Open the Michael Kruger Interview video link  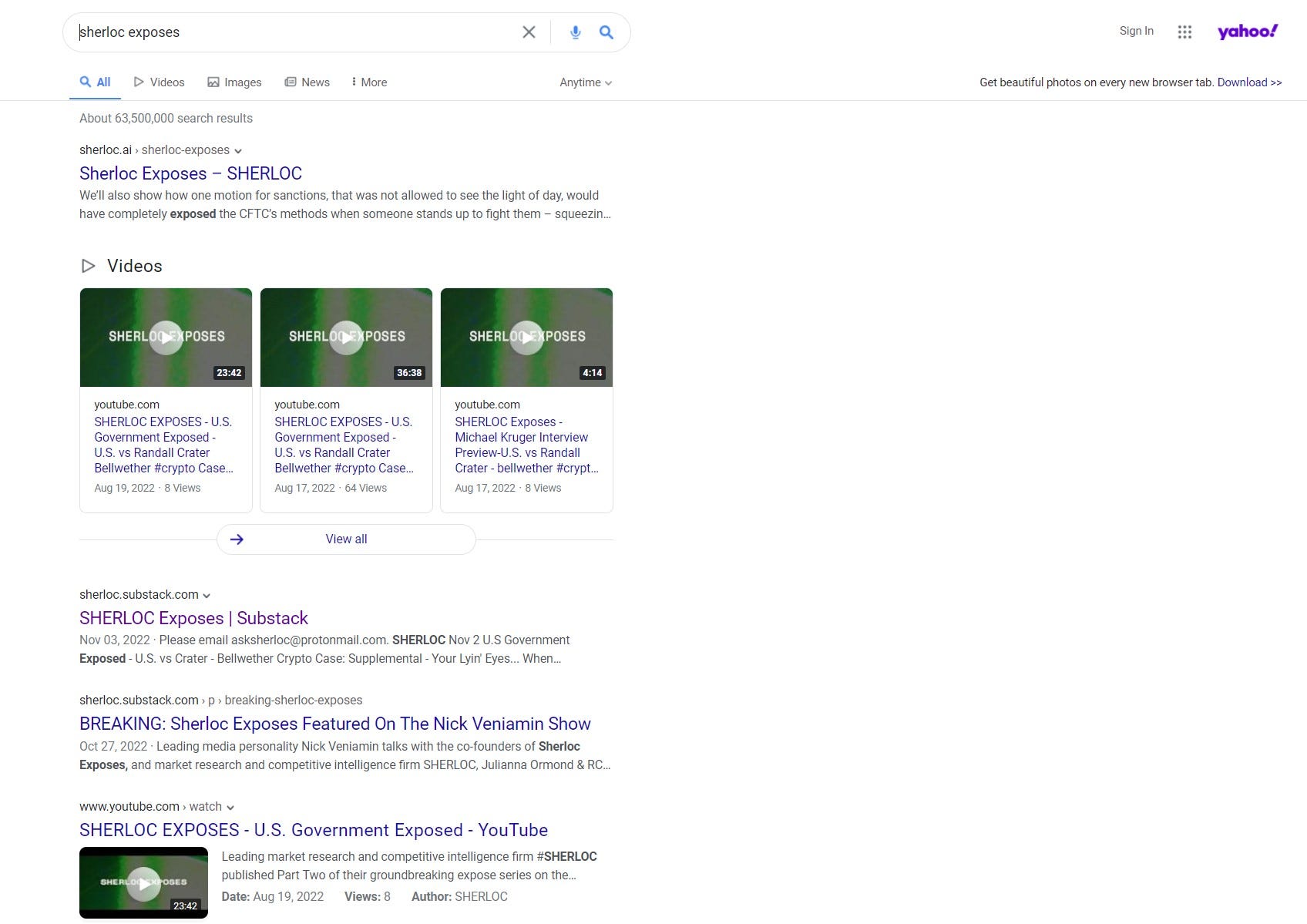(526, 445)
